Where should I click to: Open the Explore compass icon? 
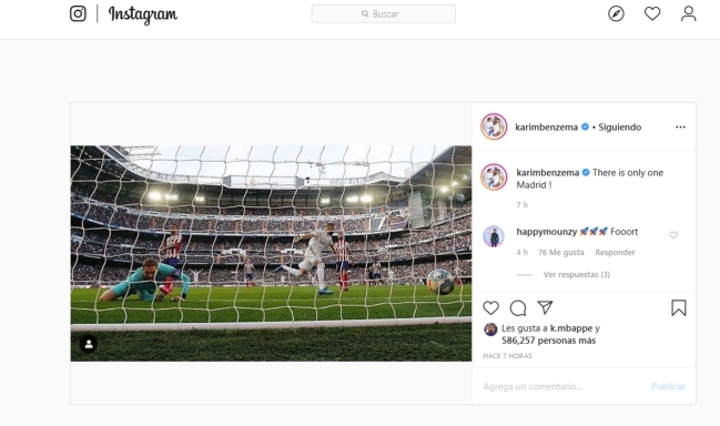click(616, 14)
